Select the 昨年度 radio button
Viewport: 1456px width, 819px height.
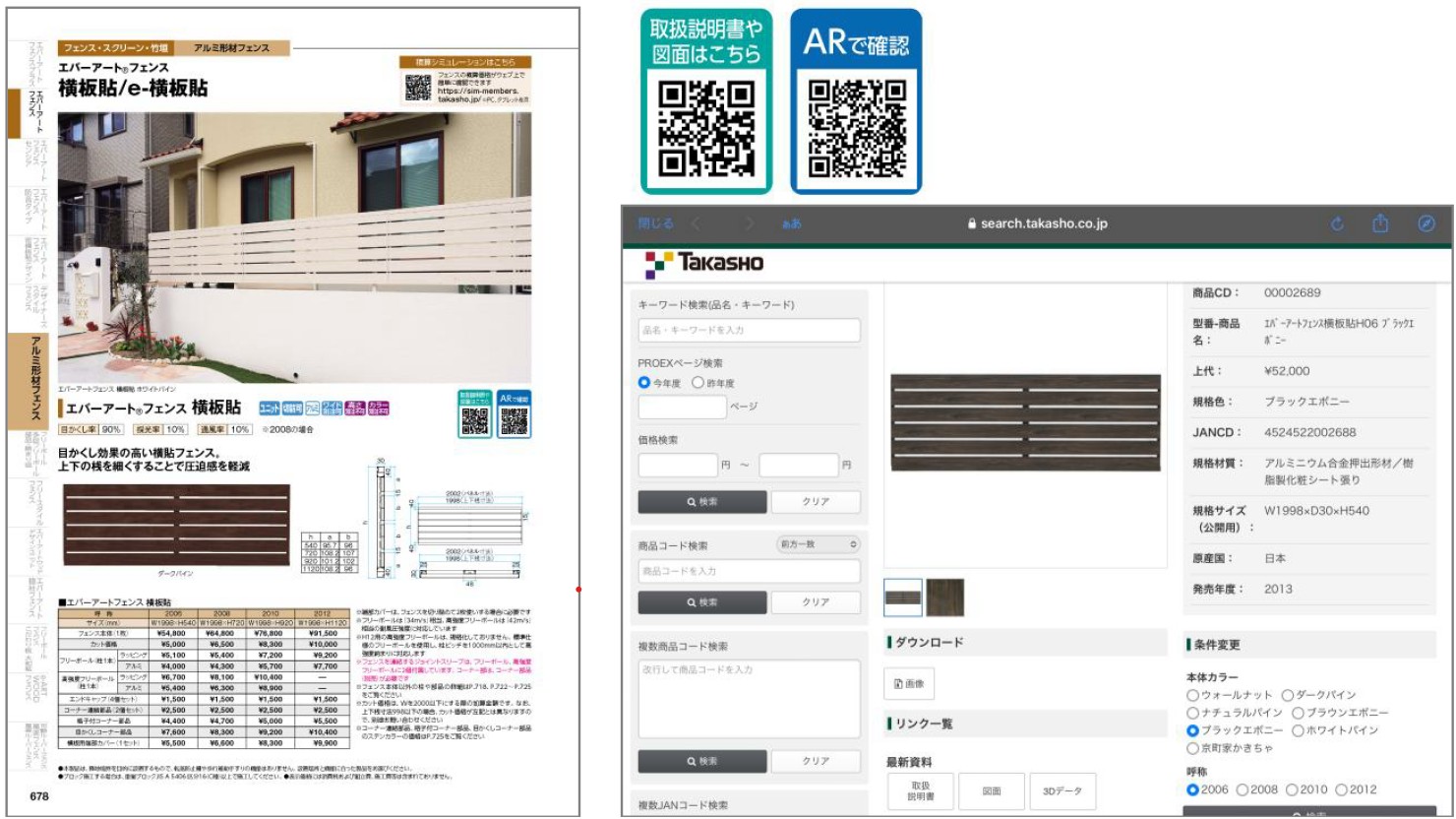tap(698, 383)
